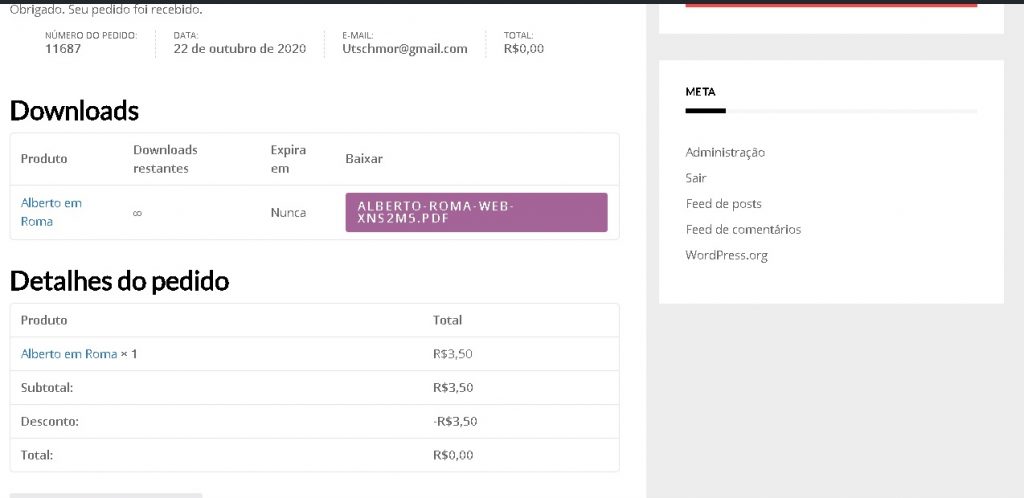Image resolution: width=1024 pixels, height=498 pixels.
Task: Click the Downloads restantes column header
Action: tap(165, 159)
